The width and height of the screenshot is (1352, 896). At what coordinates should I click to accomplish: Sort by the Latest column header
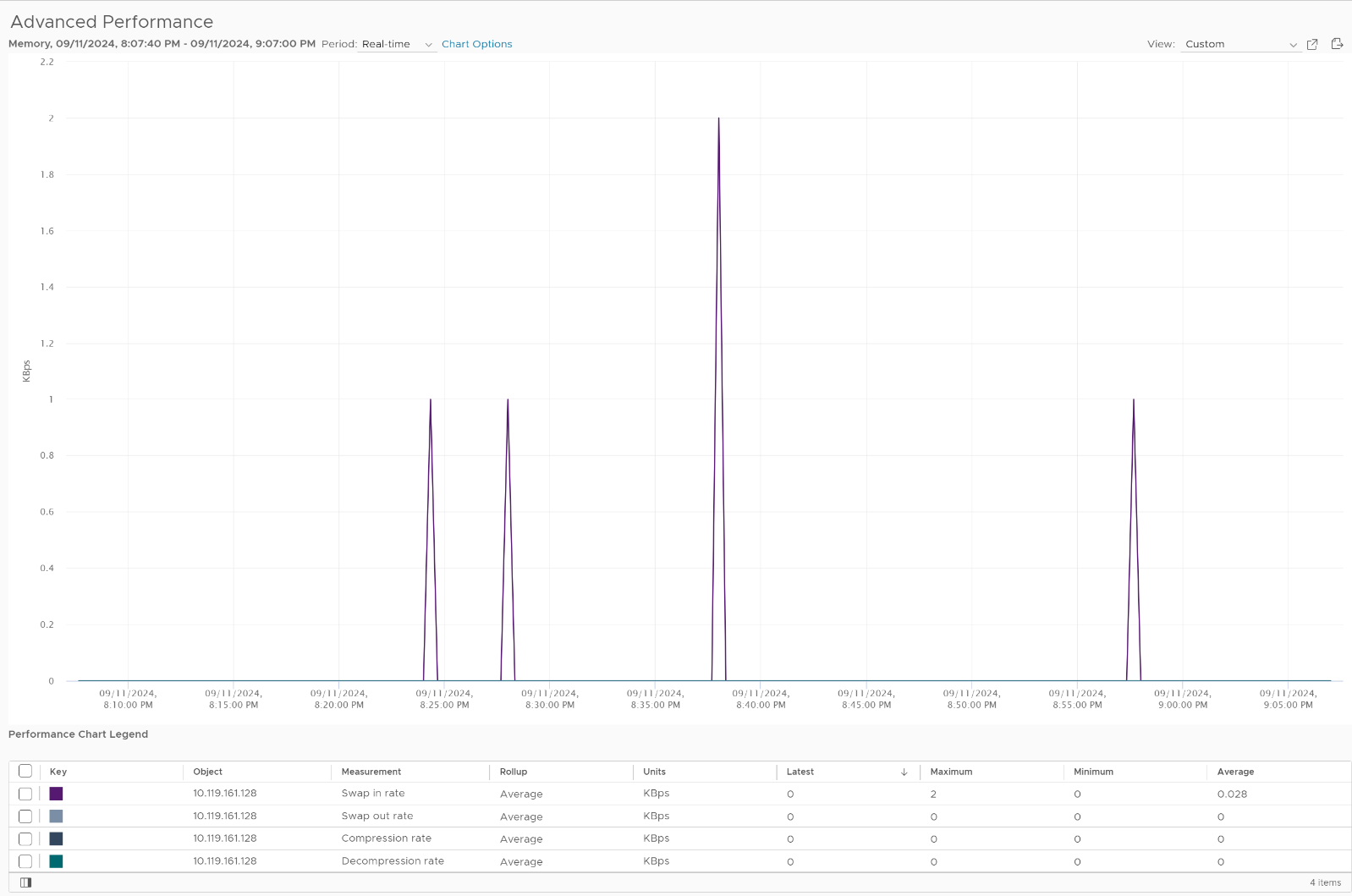800,772
